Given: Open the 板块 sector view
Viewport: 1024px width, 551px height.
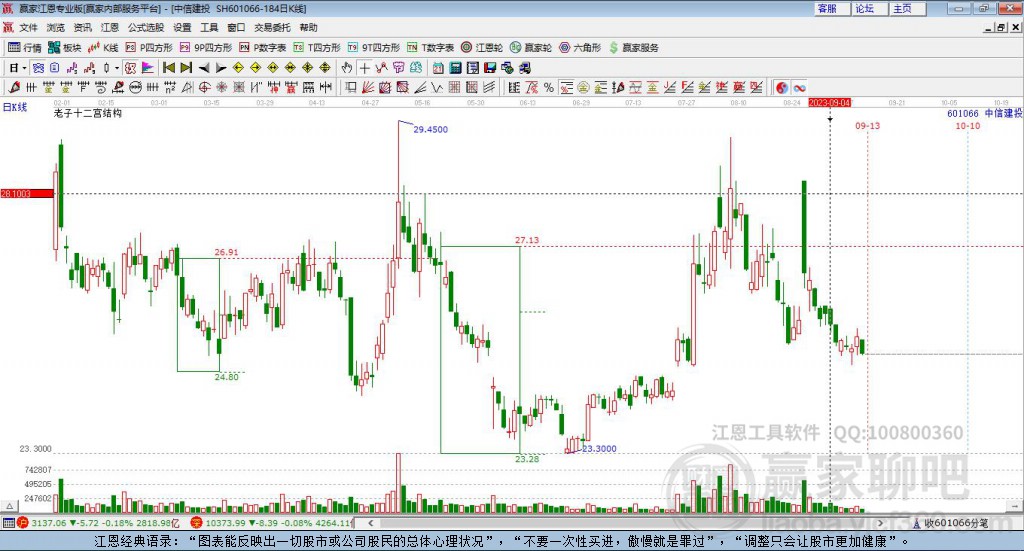Looking at the screenshot, I should (65, 48).
